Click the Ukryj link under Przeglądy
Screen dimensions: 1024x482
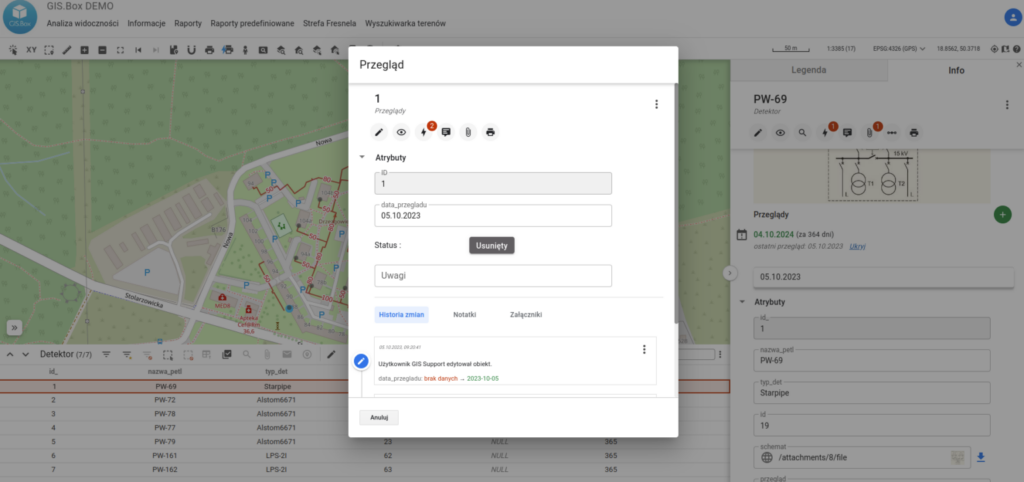pyautogui.click(x=858, y=246)
